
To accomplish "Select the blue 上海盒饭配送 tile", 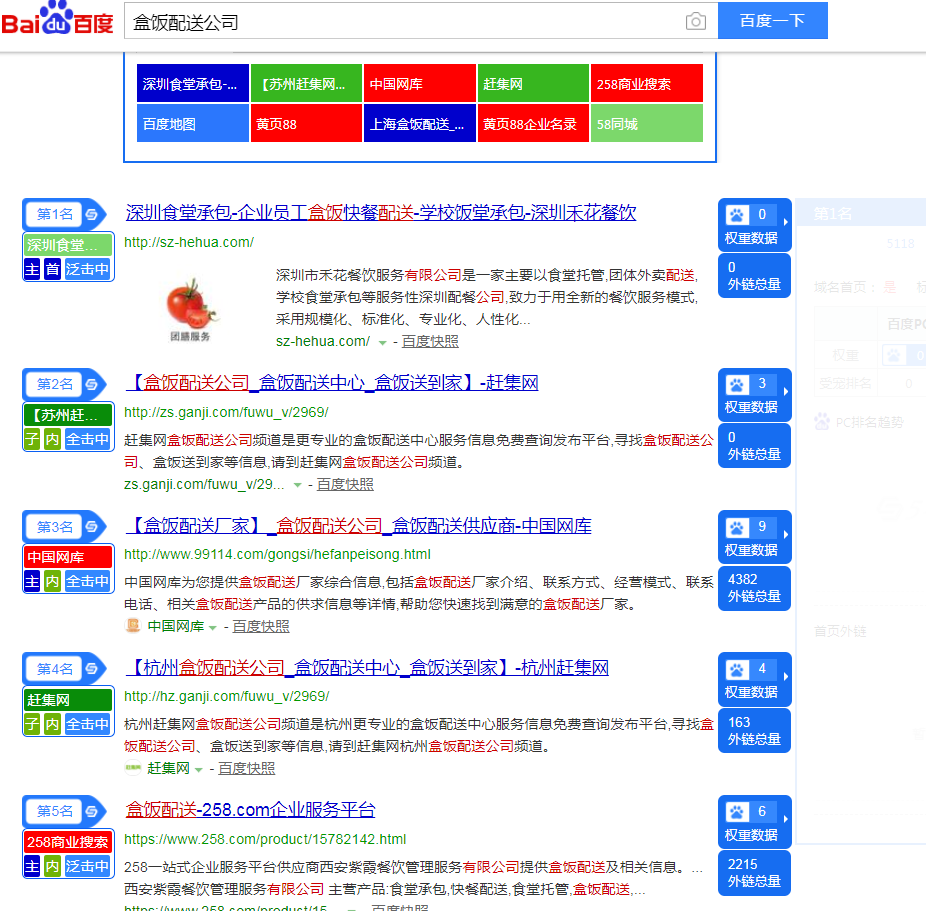I will tap(419, 123).
